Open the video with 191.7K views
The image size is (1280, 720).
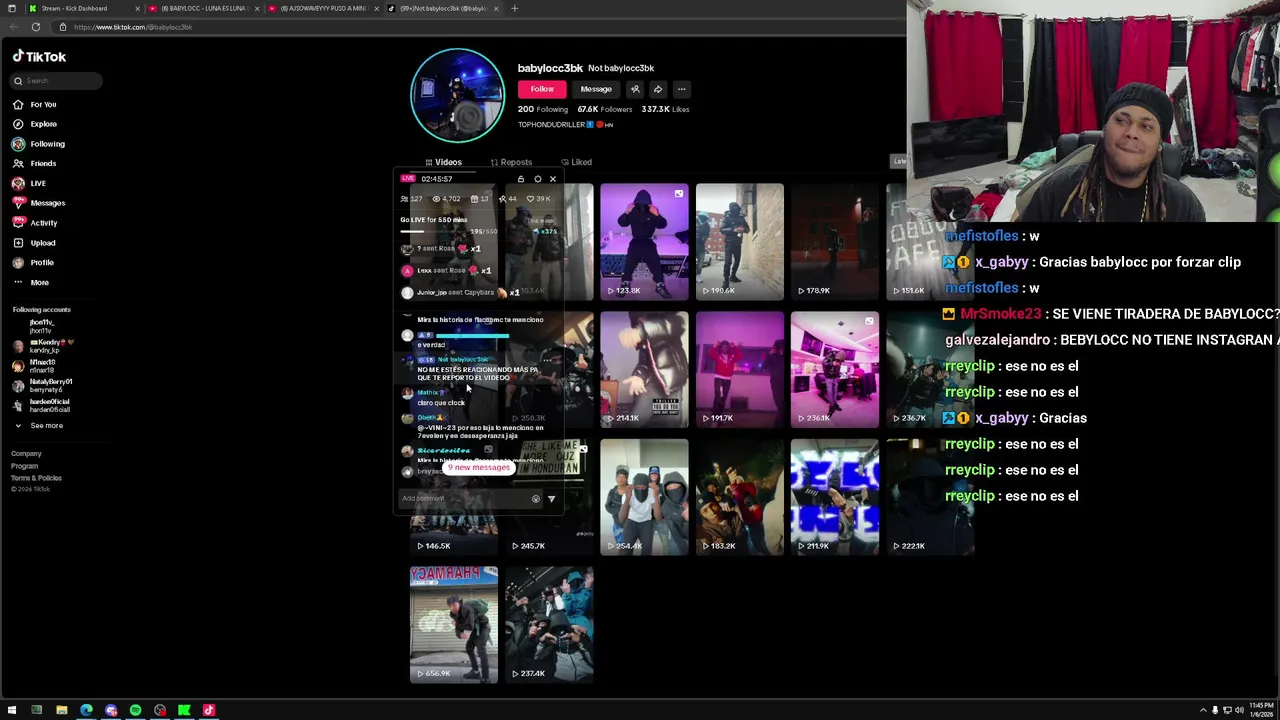click(740, 369)
